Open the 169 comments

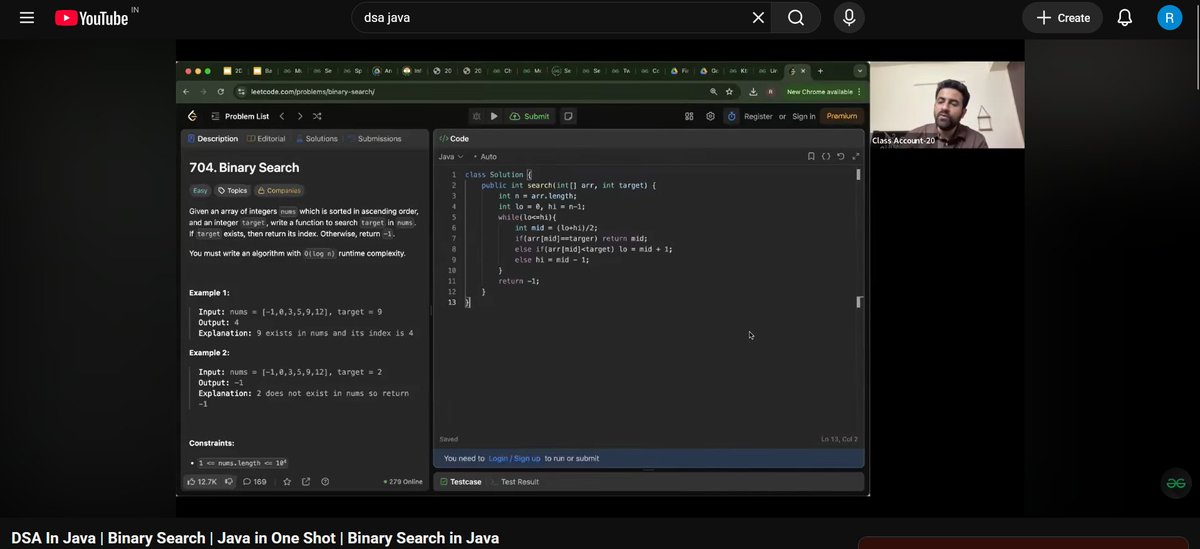(x=255, y=482)
